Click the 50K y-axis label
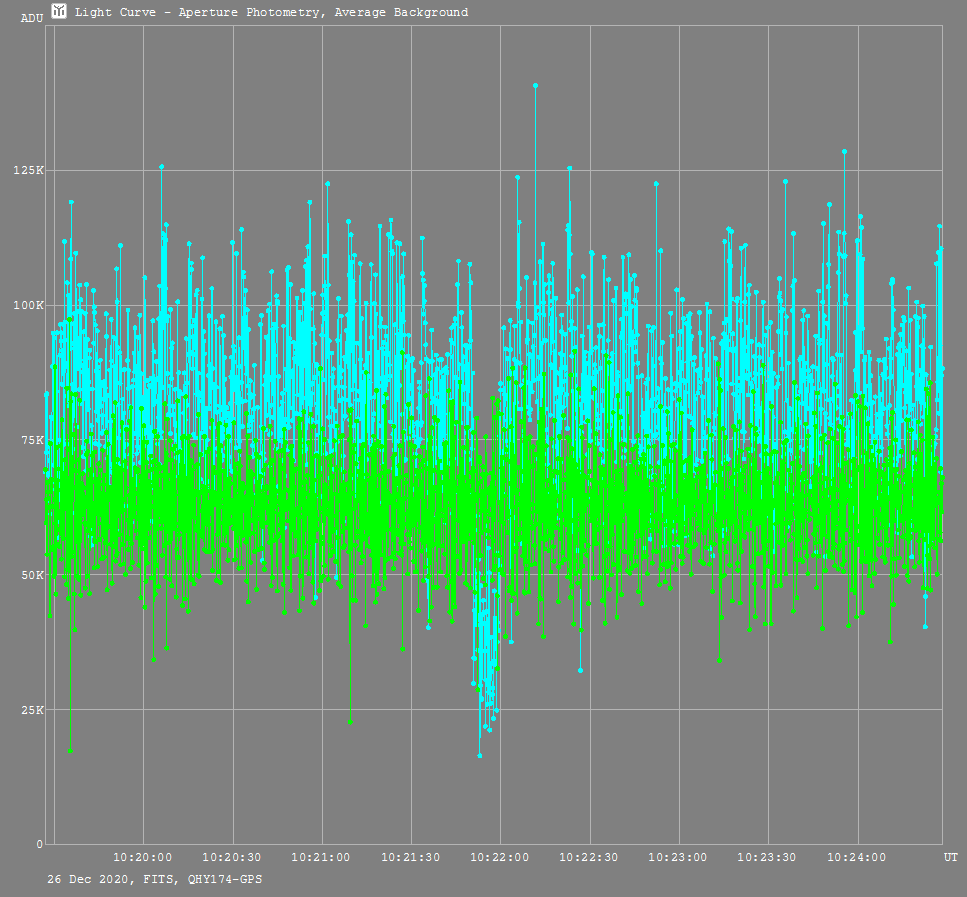The image size is (967, 897). click(32, 575)
